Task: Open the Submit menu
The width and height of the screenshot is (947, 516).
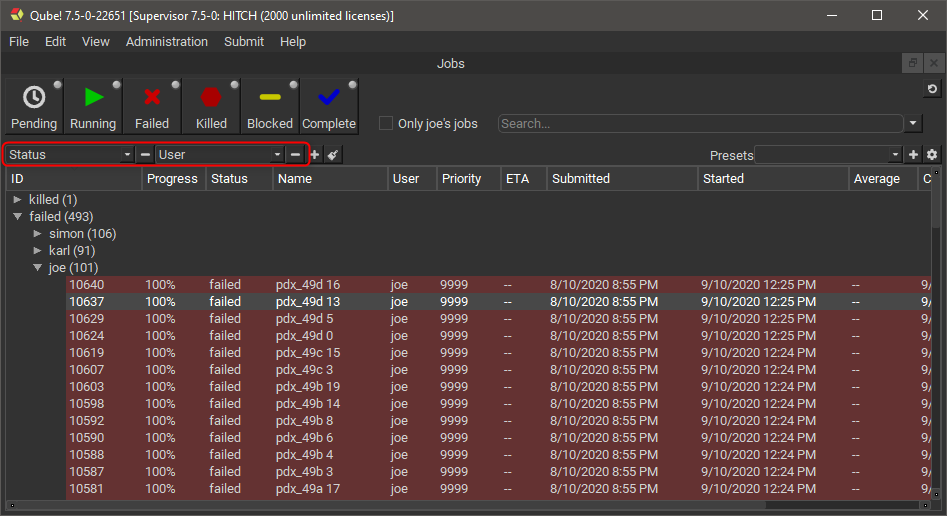Action: 244,42
